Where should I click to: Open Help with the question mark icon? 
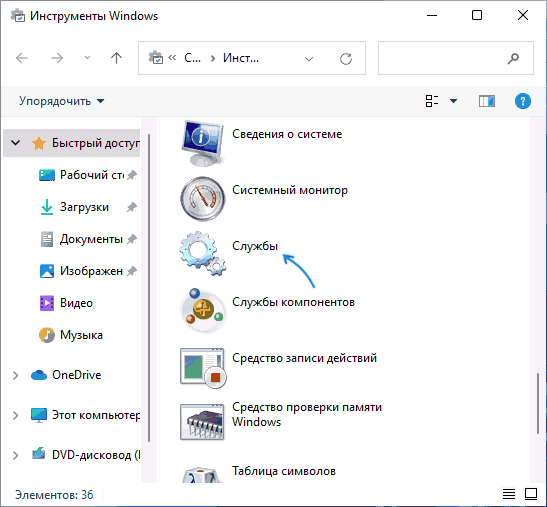point(523,101)
